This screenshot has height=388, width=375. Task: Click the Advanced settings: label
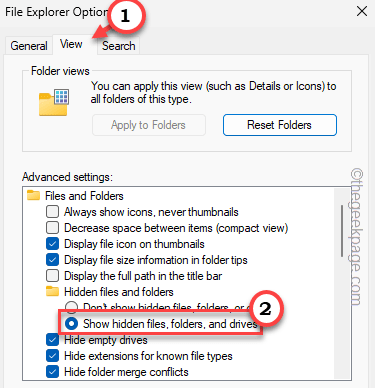pos(67,177)
